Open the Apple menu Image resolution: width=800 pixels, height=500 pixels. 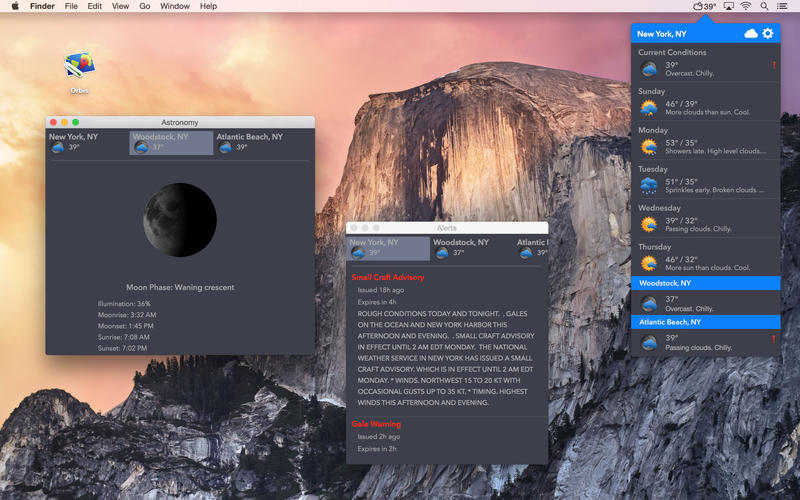14,6
